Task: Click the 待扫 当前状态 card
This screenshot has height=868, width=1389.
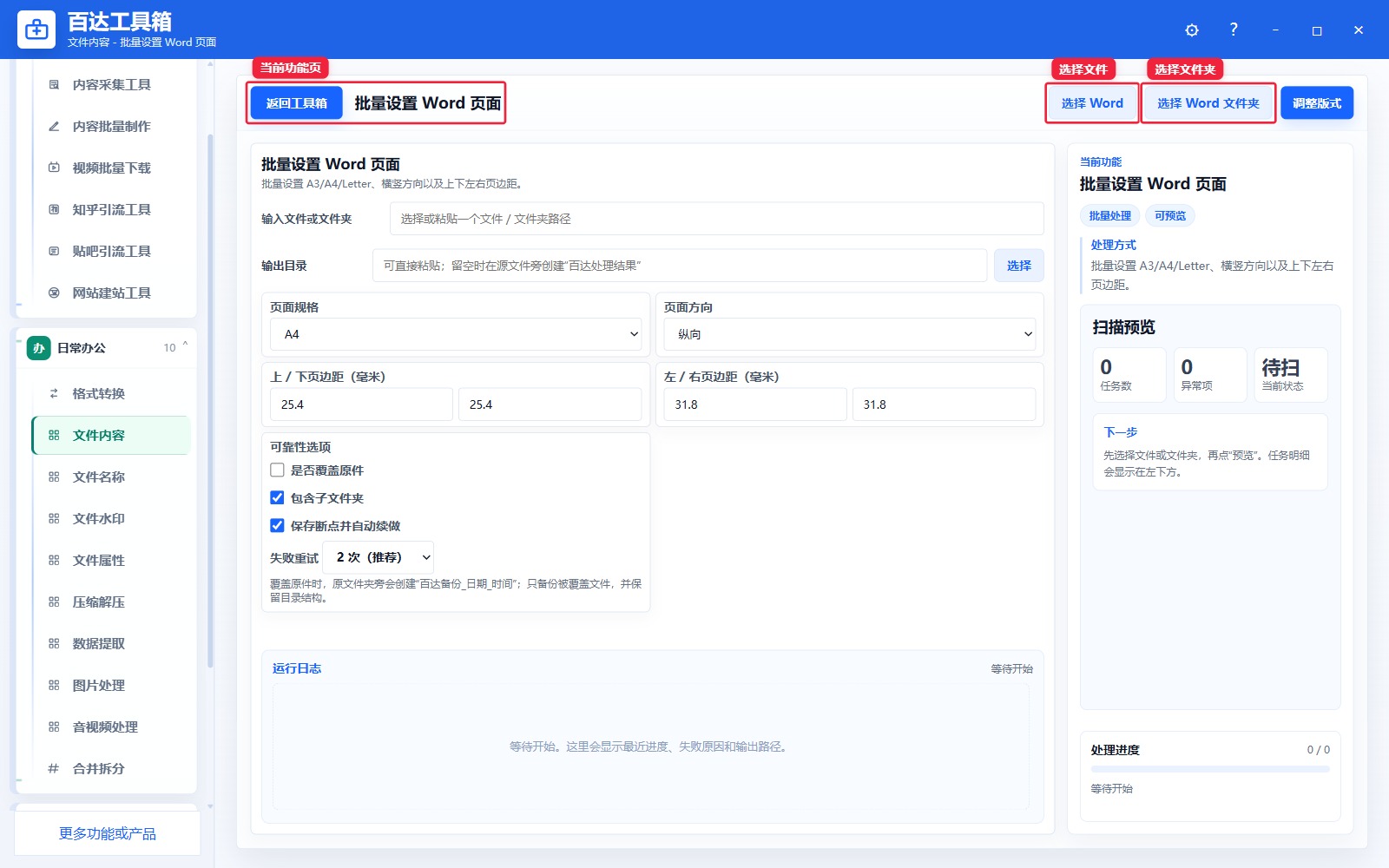Action: pos(1291,375)
